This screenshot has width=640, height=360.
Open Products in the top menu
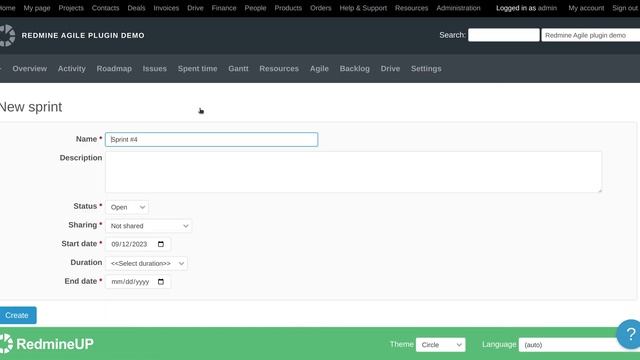coord(288,8)
